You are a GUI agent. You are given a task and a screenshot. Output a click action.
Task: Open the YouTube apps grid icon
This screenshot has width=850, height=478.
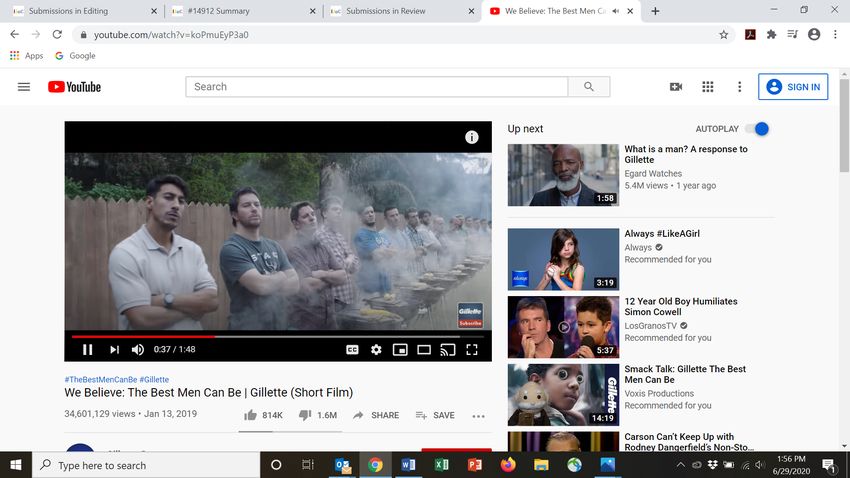(x=707, y=87)
